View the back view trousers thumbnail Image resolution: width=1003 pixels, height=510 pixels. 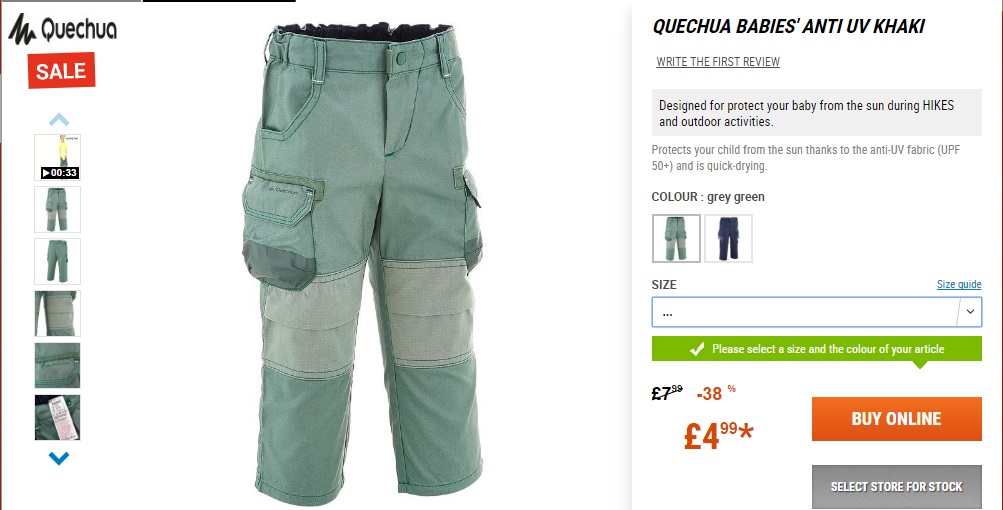coord(58,261)
